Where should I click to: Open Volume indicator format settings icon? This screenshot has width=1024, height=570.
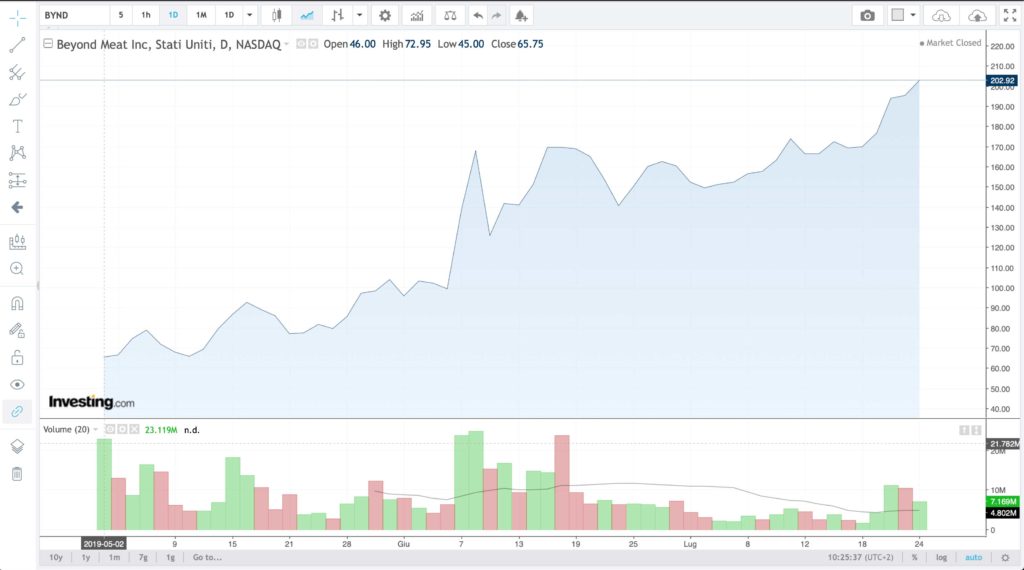click(x=122, y=430)
